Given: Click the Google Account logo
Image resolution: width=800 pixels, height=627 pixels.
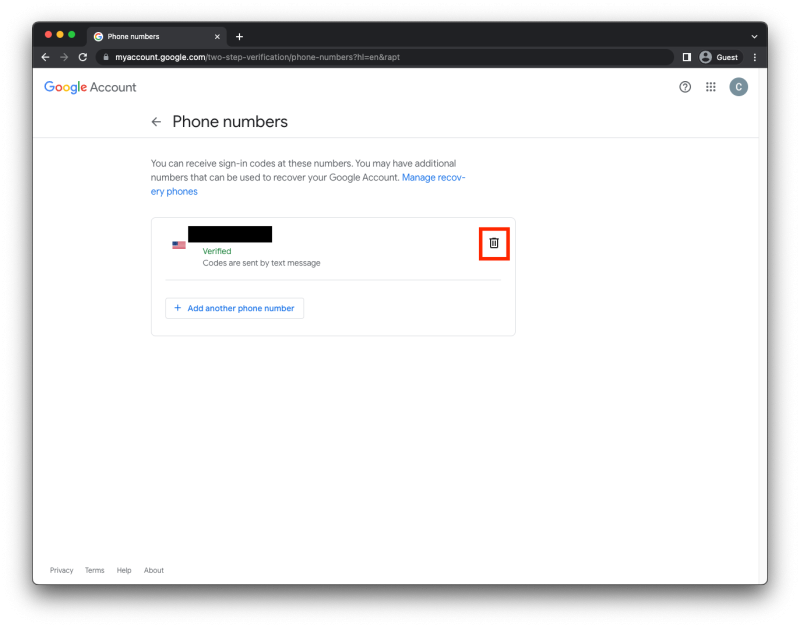Looking at the screenshot, I should (x=90, y=87).
